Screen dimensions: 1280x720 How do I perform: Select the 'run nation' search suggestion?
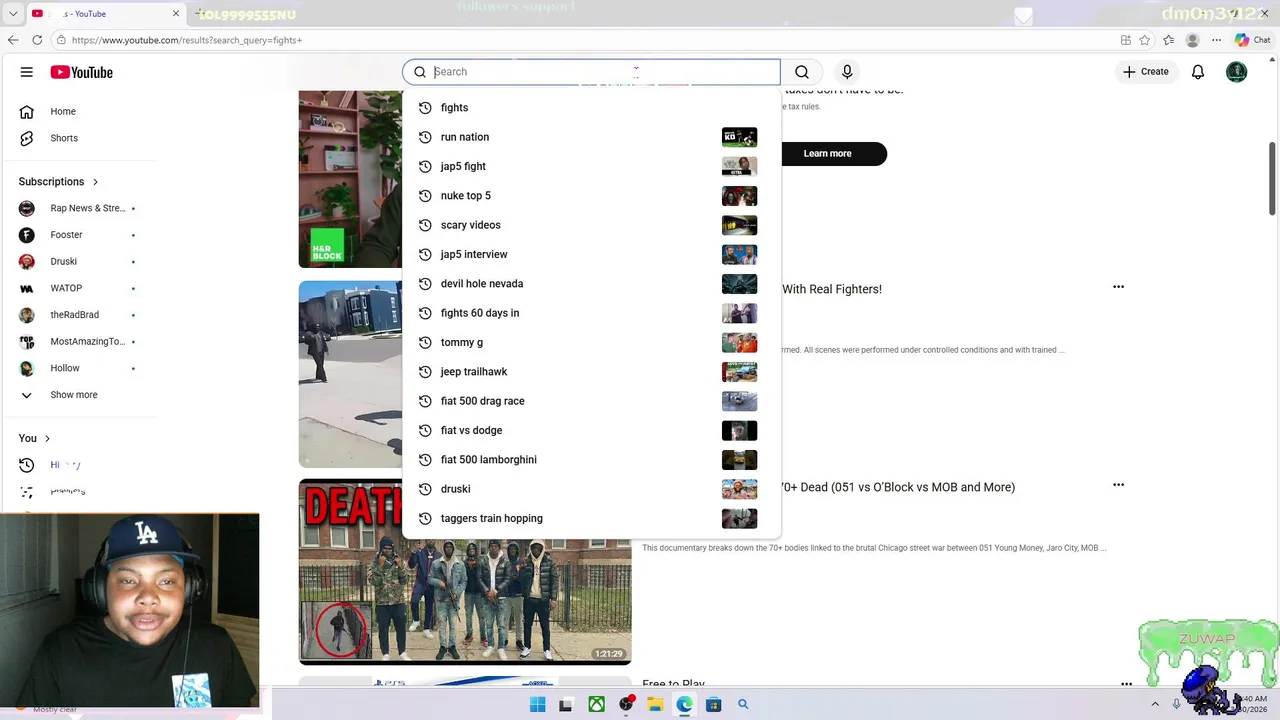point(591,137)
